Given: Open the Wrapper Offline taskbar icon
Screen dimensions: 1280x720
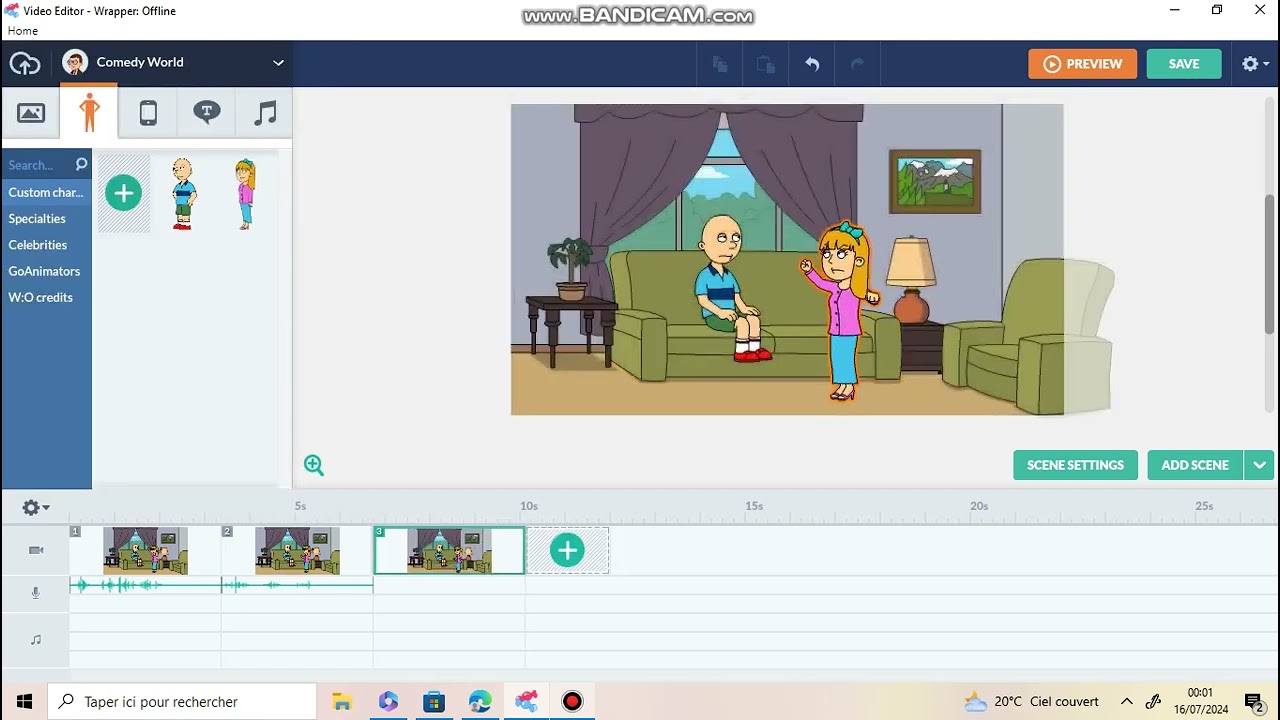Looking at the screenshot, I should [x=526, y=701].
